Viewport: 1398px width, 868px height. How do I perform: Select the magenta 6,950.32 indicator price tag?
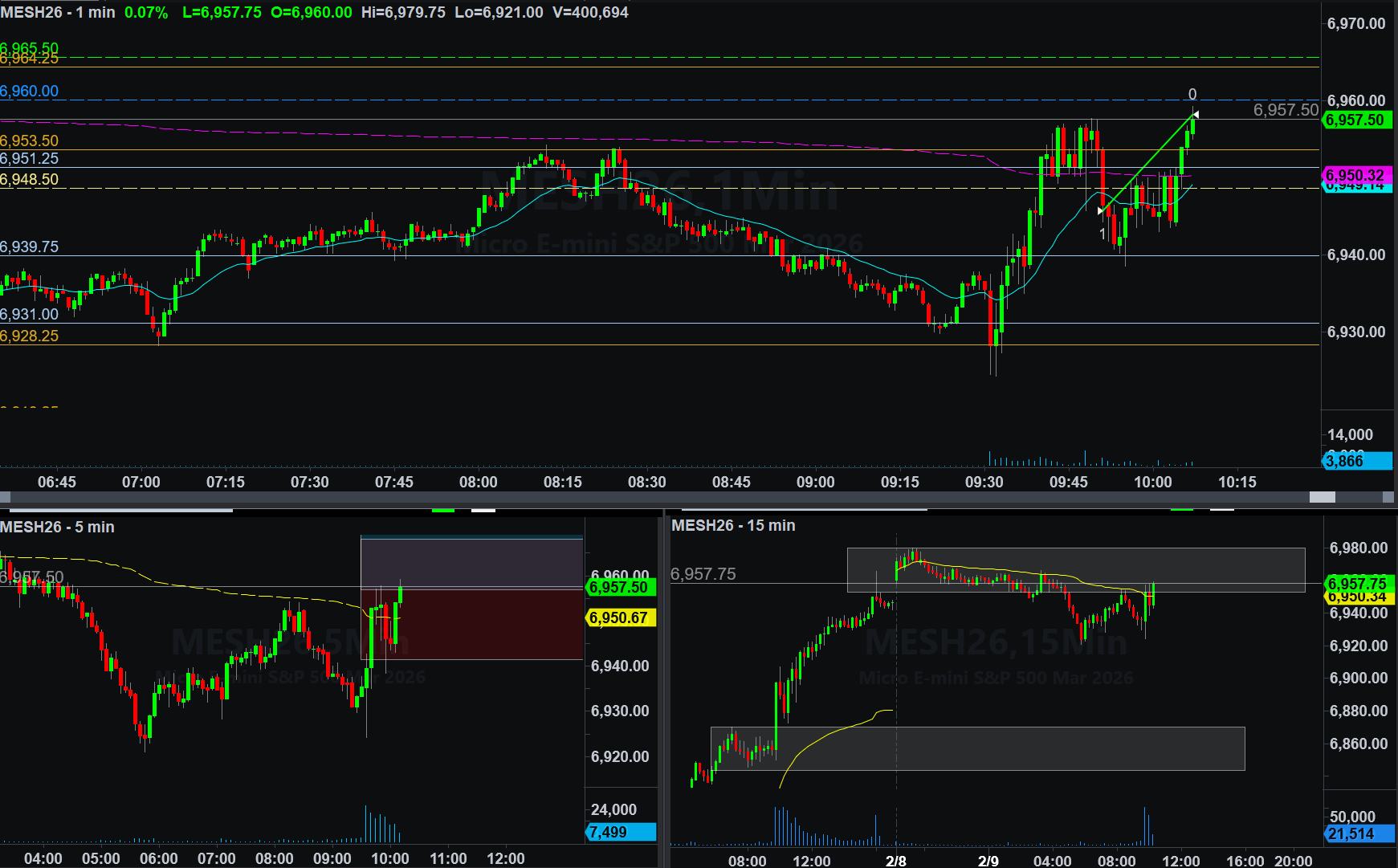(1355, 175)
